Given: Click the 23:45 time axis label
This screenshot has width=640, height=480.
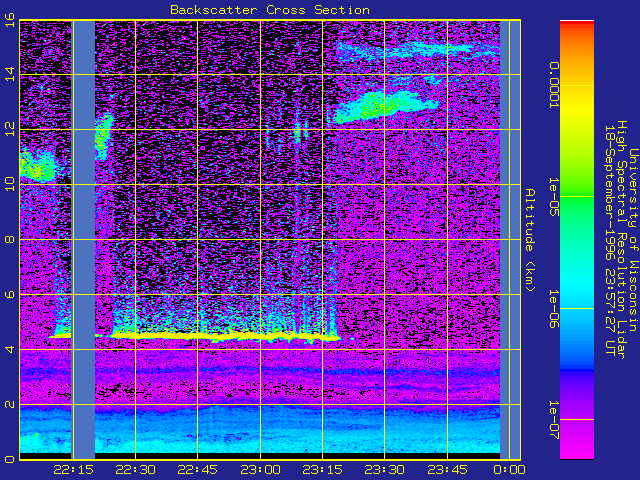Looking at the screenshot, I should (447, 469).
